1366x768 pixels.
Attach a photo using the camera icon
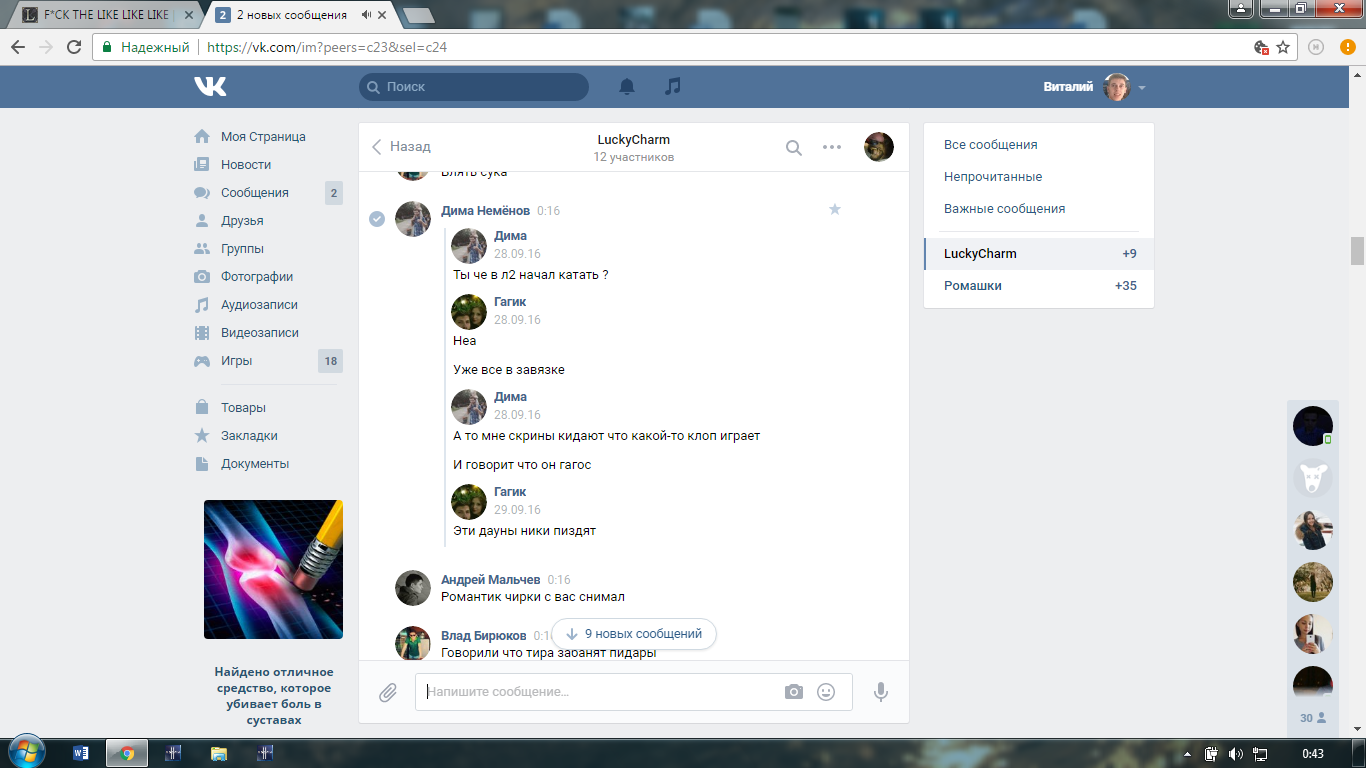[794, 692]
